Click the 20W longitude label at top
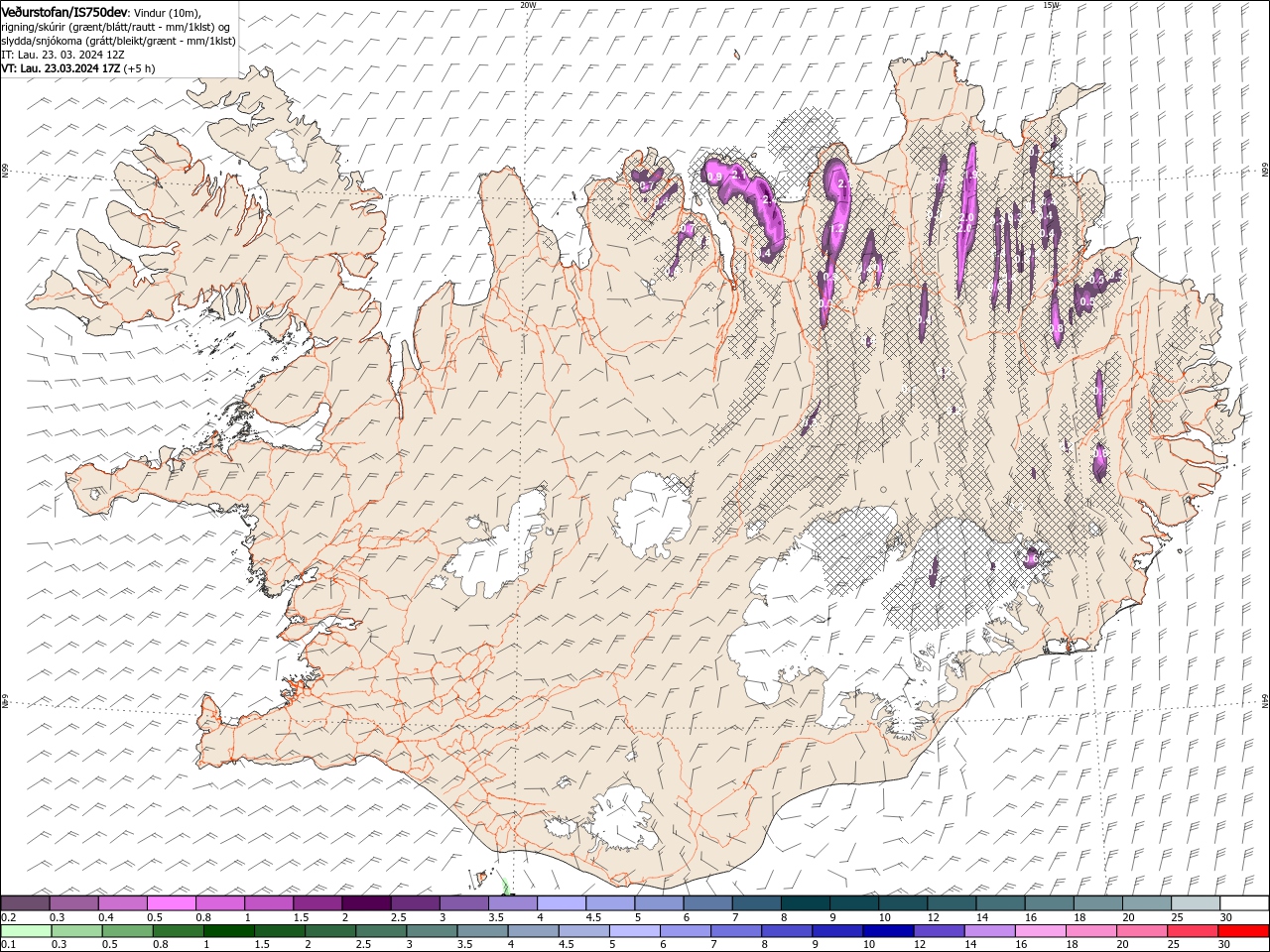 click(x=528, y=5)
